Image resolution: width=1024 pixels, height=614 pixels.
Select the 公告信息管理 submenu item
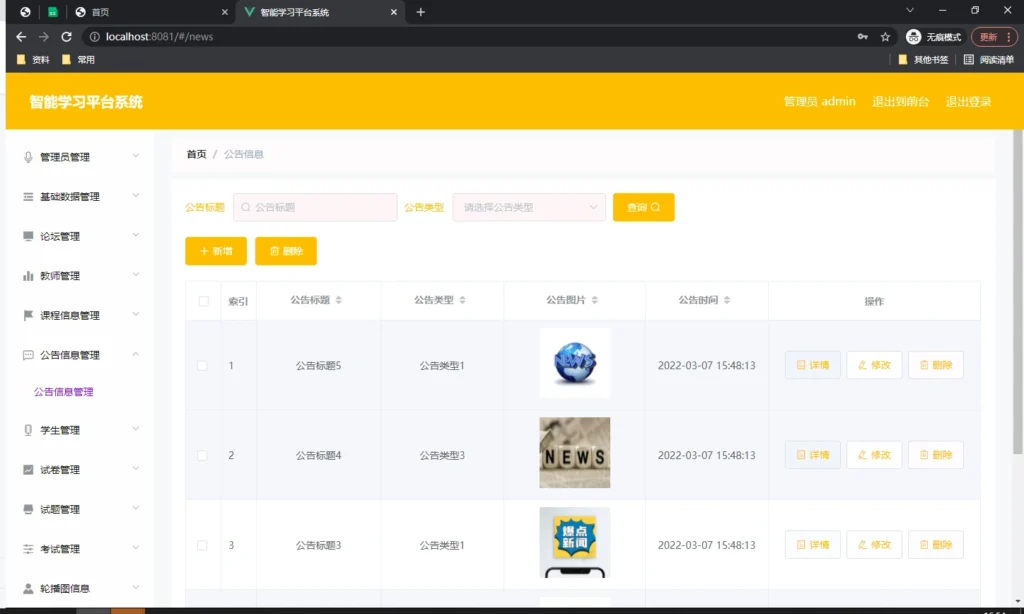[62, 392]
